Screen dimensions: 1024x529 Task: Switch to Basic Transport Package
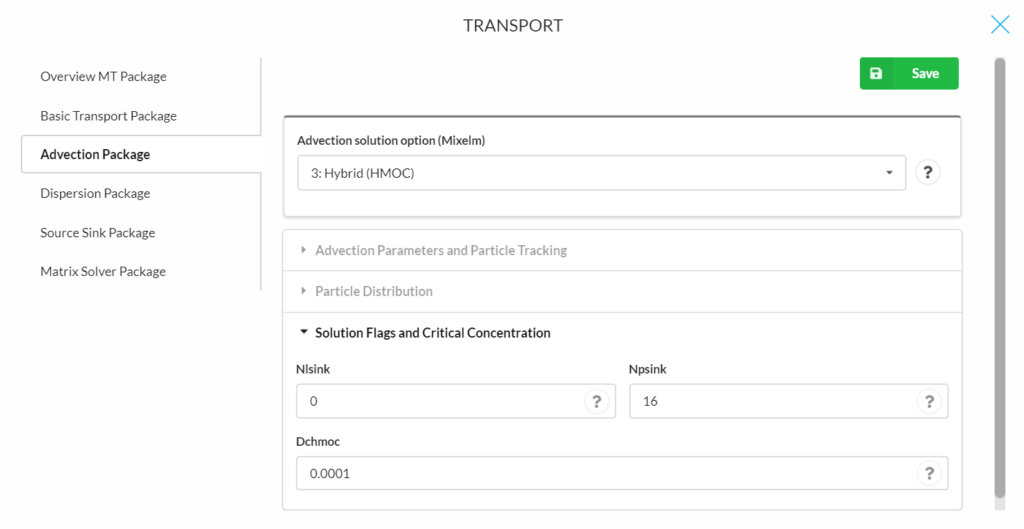point(108,116)
